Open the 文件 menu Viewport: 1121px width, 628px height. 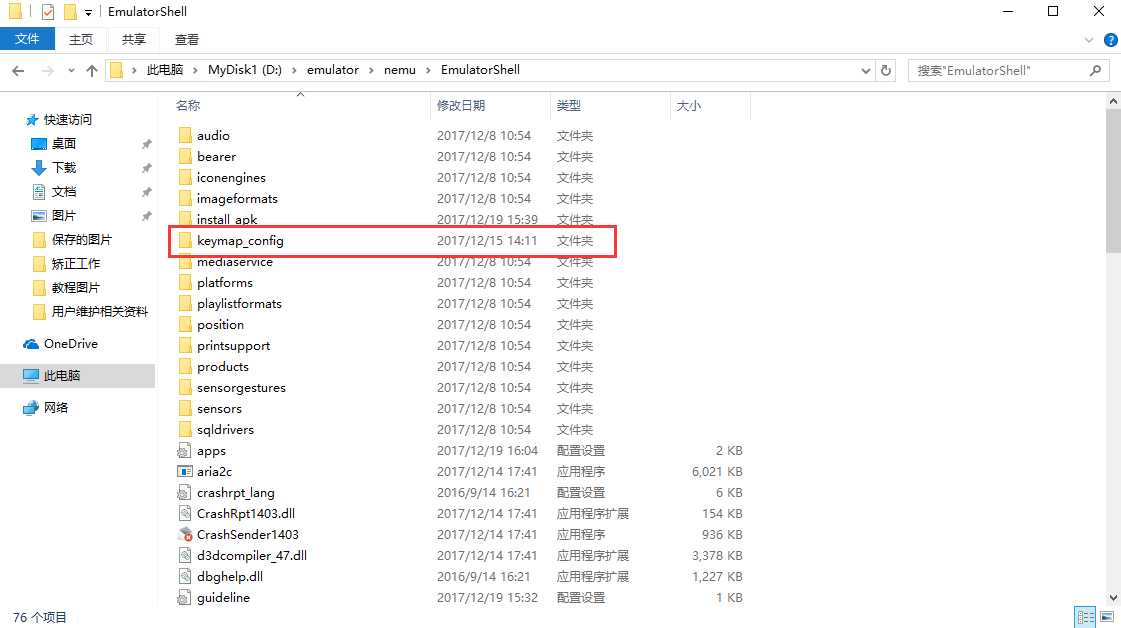[x=27, y=40]
